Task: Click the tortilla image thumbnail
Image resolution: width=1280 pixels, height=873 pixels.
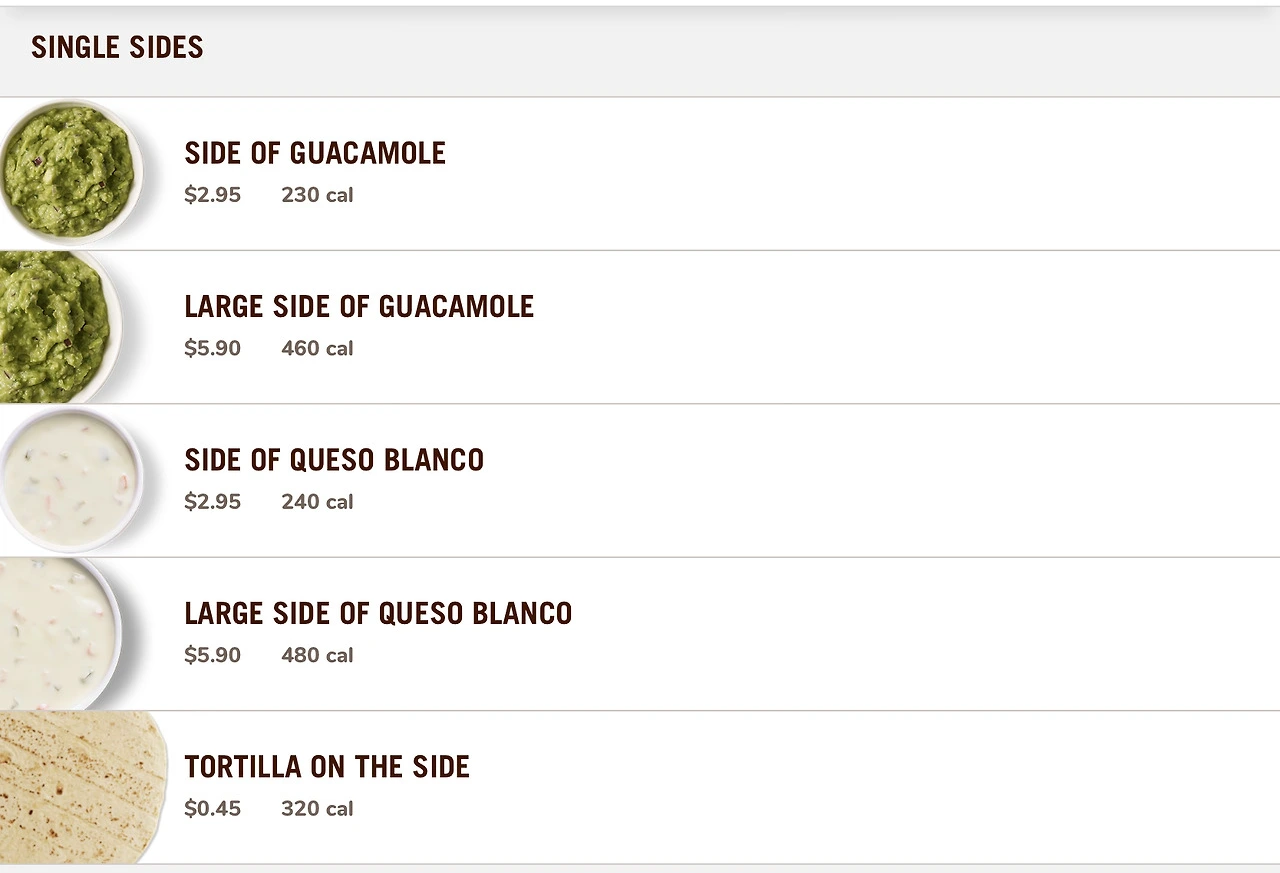Action: pos(80,787)
